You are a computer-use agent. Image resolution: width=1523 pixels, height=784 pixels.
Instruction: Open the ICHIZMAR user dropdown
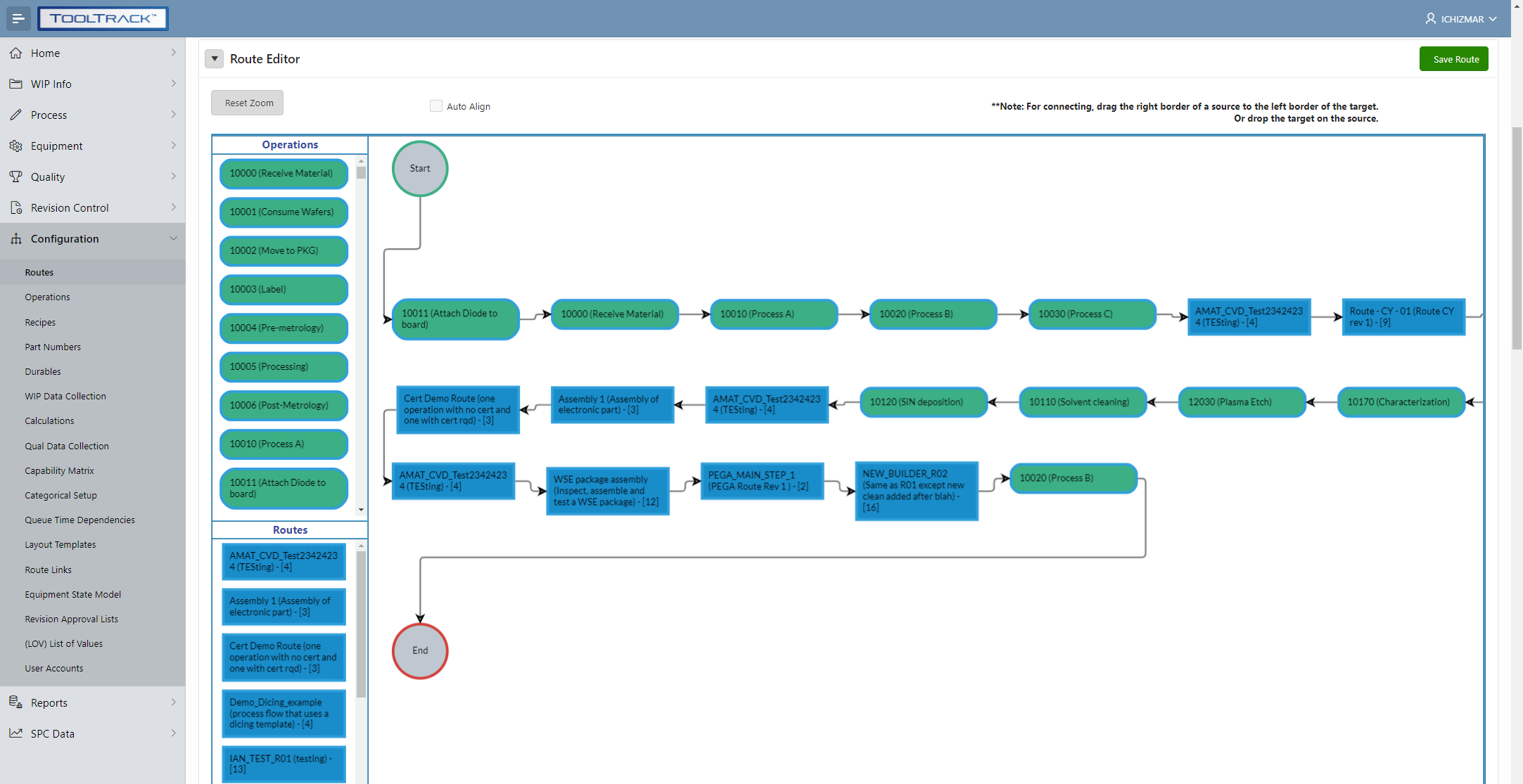(1462, 19)
